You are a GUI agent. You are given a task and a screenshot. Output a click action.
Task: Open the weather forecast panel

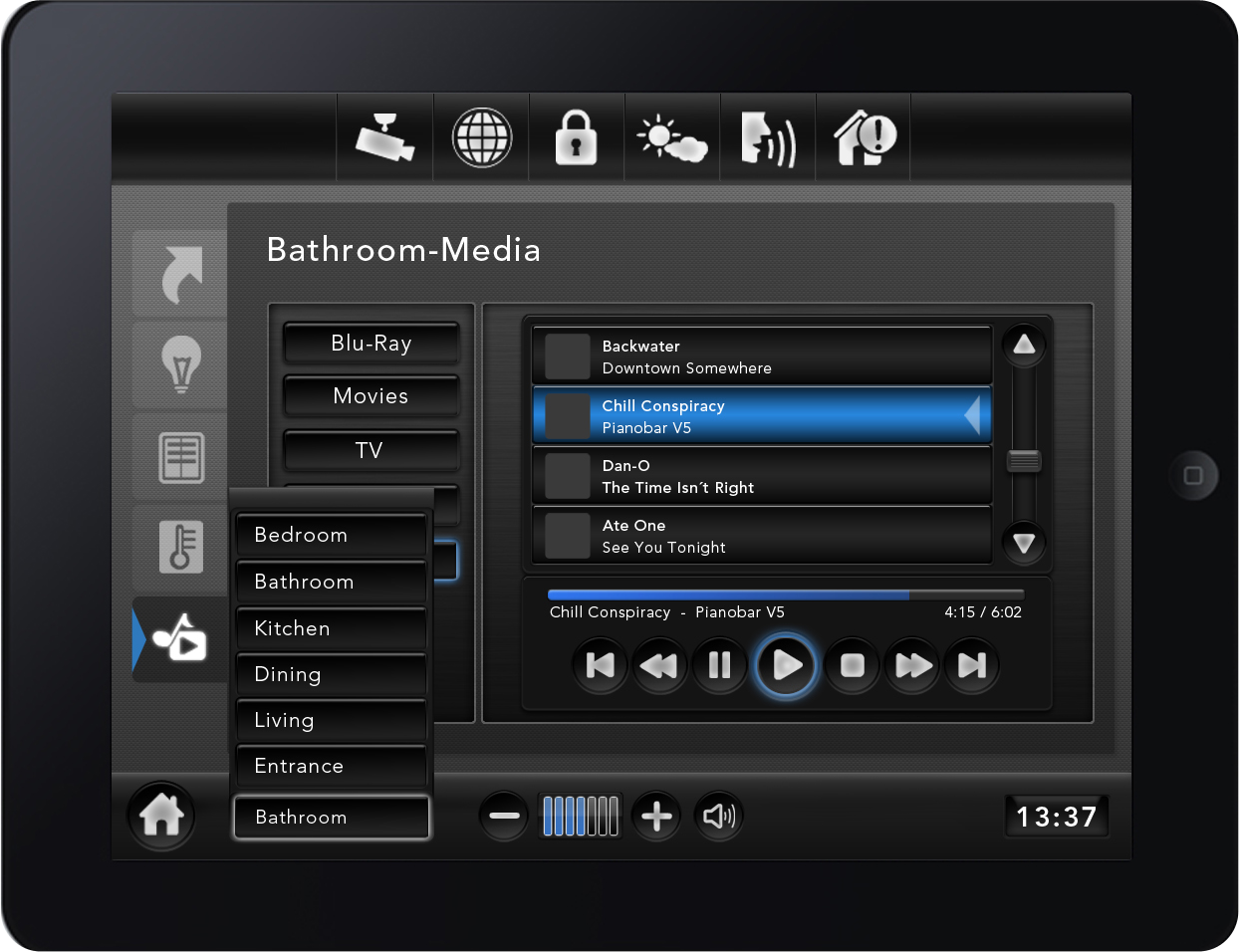pyautogui.click(x=672, y=137)
